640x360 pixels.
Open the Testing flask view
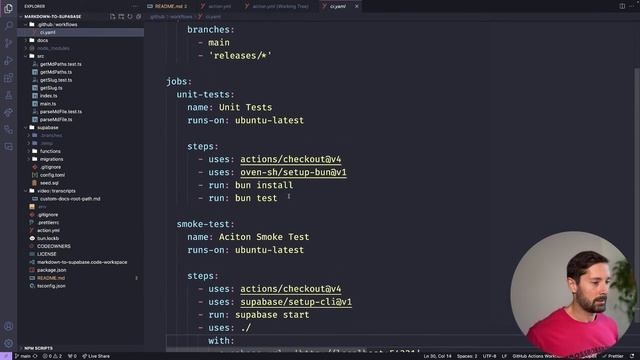[x=8, y=95]
